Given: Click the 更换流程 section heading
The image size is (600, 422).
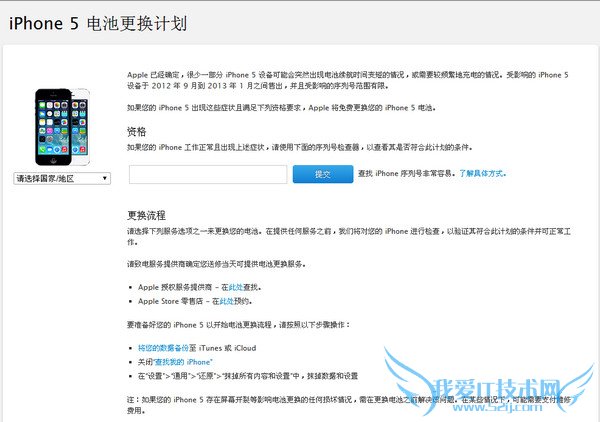Looking at the screenshot, I should click(x=146, y=215).
